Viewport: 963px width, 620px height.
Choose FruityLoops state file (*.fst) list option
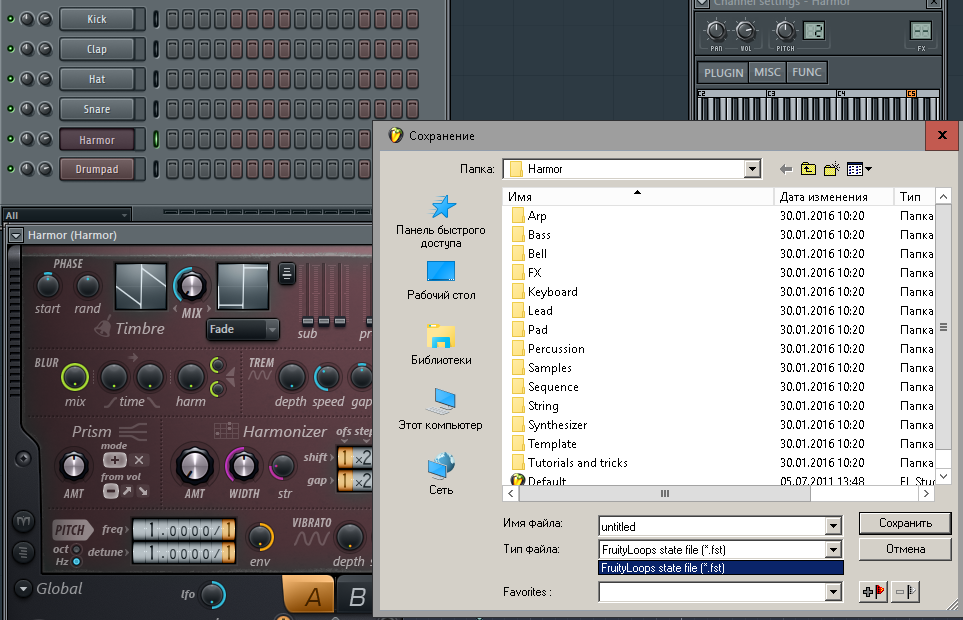pos(720,568)
